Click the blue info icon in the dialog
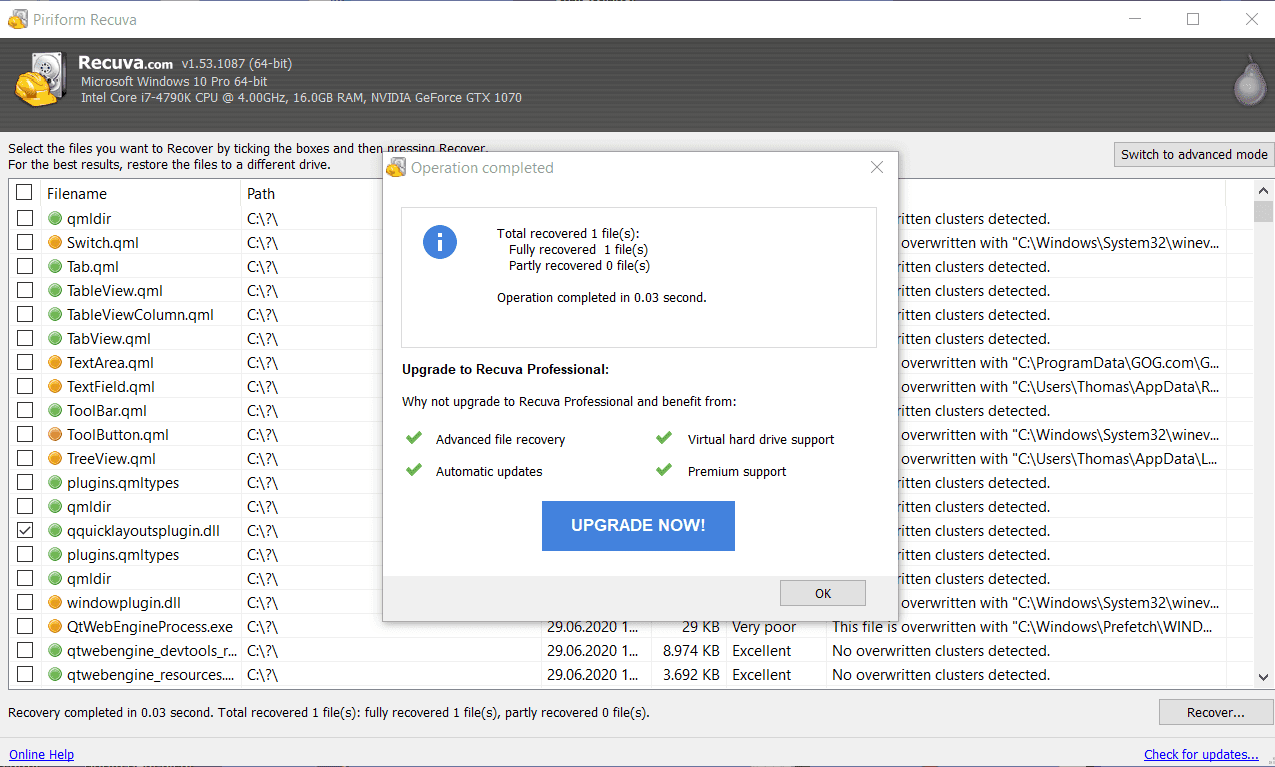Viewport: 1275px width, 767px height. [x=440, y=241]
